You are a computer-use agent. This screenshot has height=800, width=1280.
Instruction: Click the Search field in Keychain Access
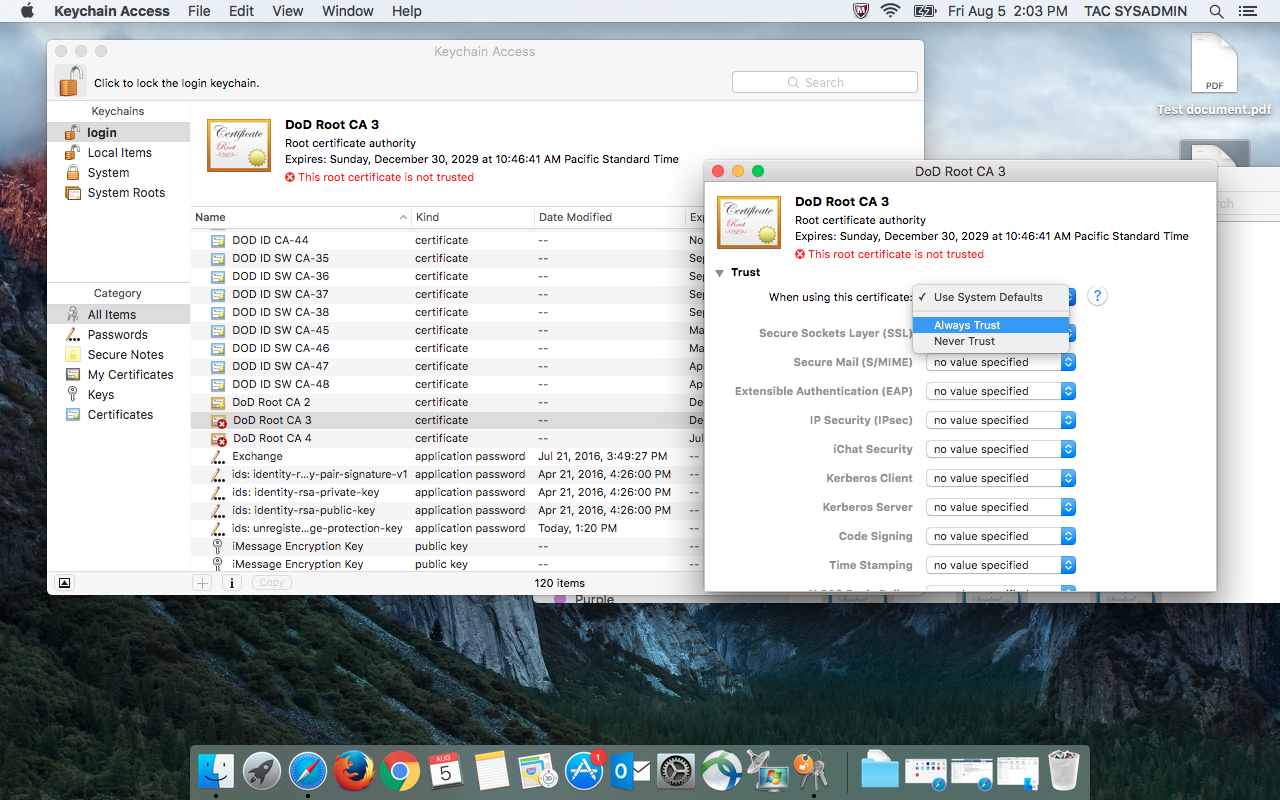tap(825, 82)
